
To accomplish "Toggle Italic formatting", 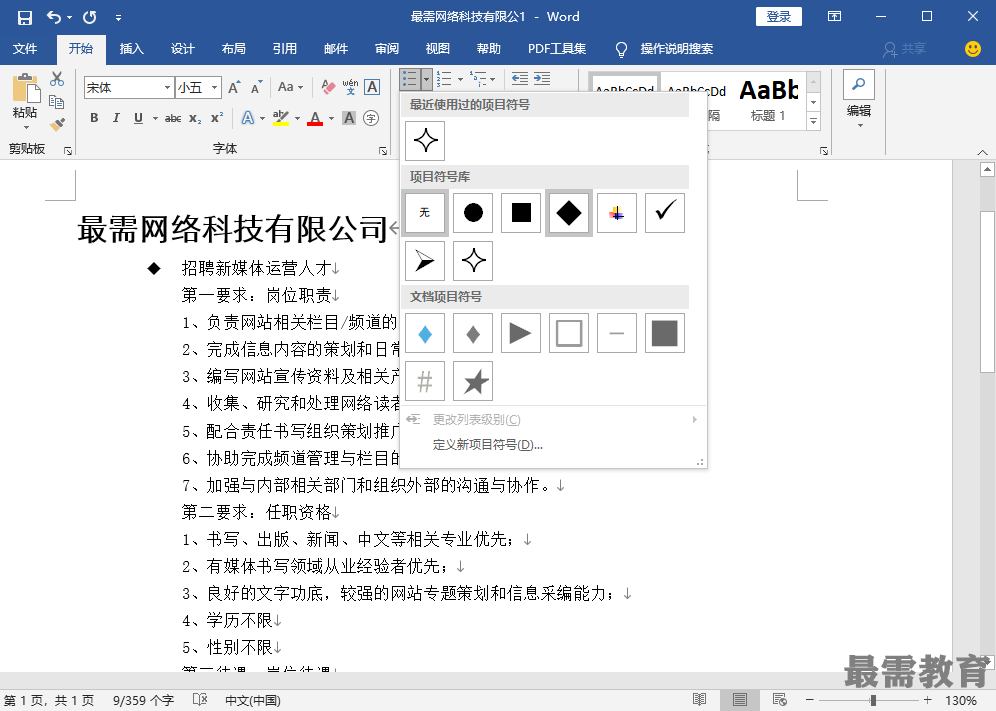I will [x=116, y=118].
